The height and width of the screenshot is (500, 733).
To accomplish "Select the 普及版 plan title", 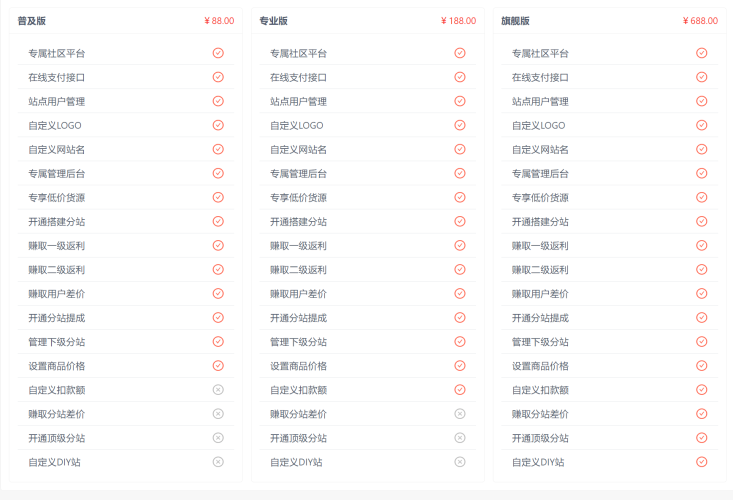I will pos(31,21).
